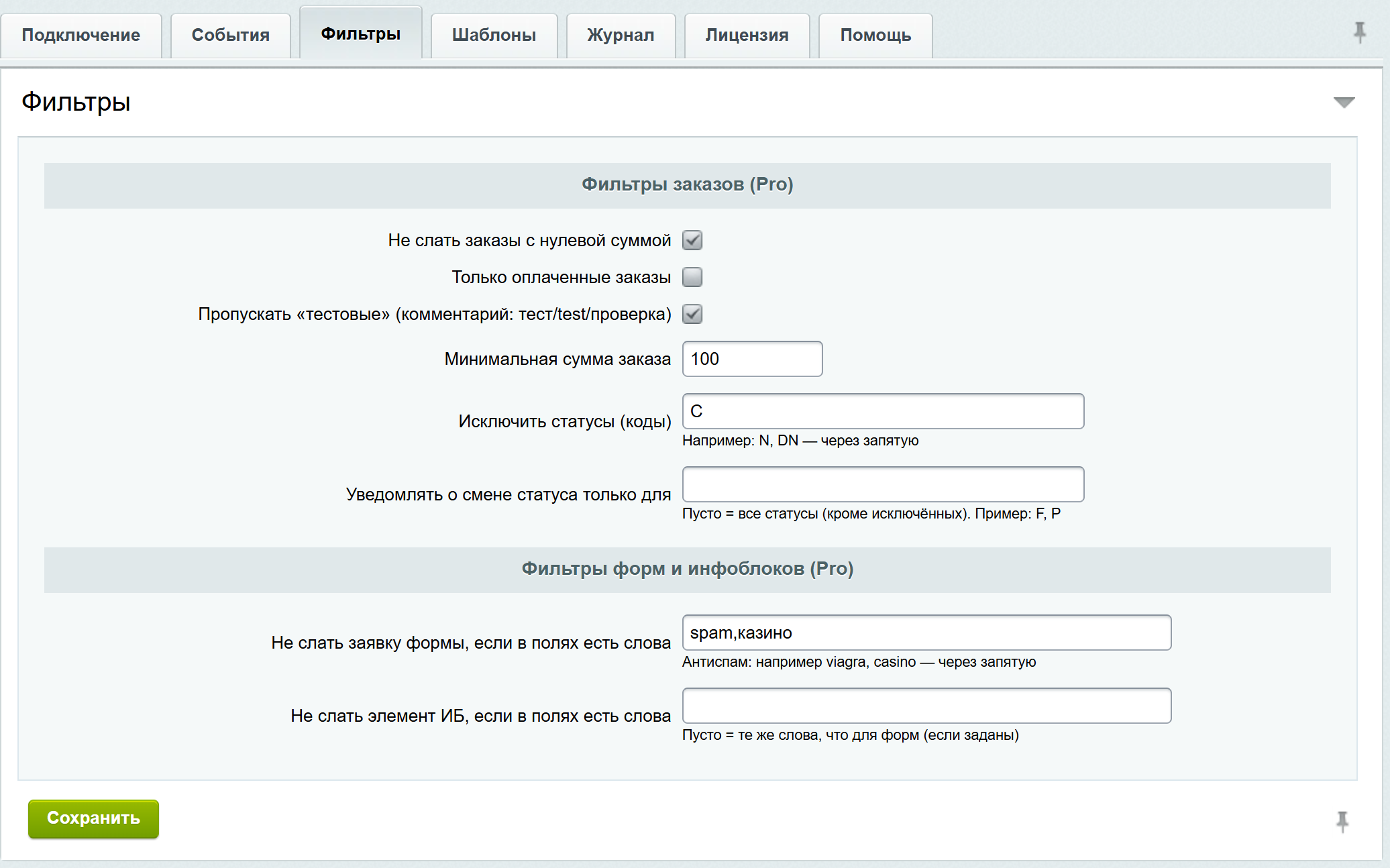Click the 'Не слать элемент ИБ' words field
This screenshot has height=868, width=1390.
927,706
